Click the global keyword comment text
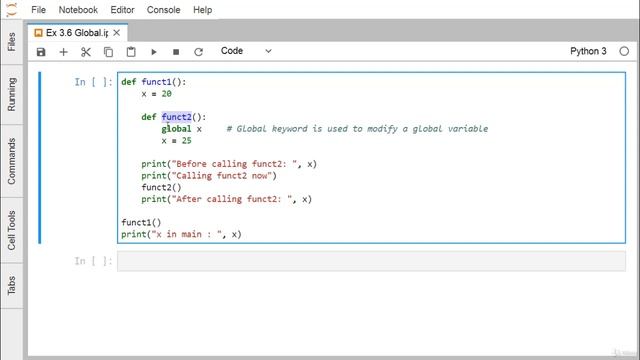640x360 pixels. 357,129
